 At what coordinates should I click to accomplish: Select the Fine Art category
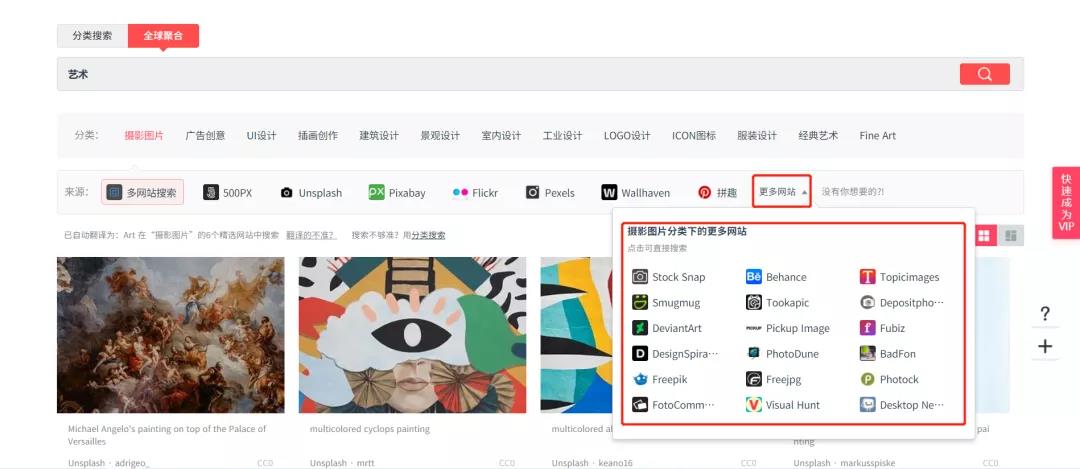(878, 136)
